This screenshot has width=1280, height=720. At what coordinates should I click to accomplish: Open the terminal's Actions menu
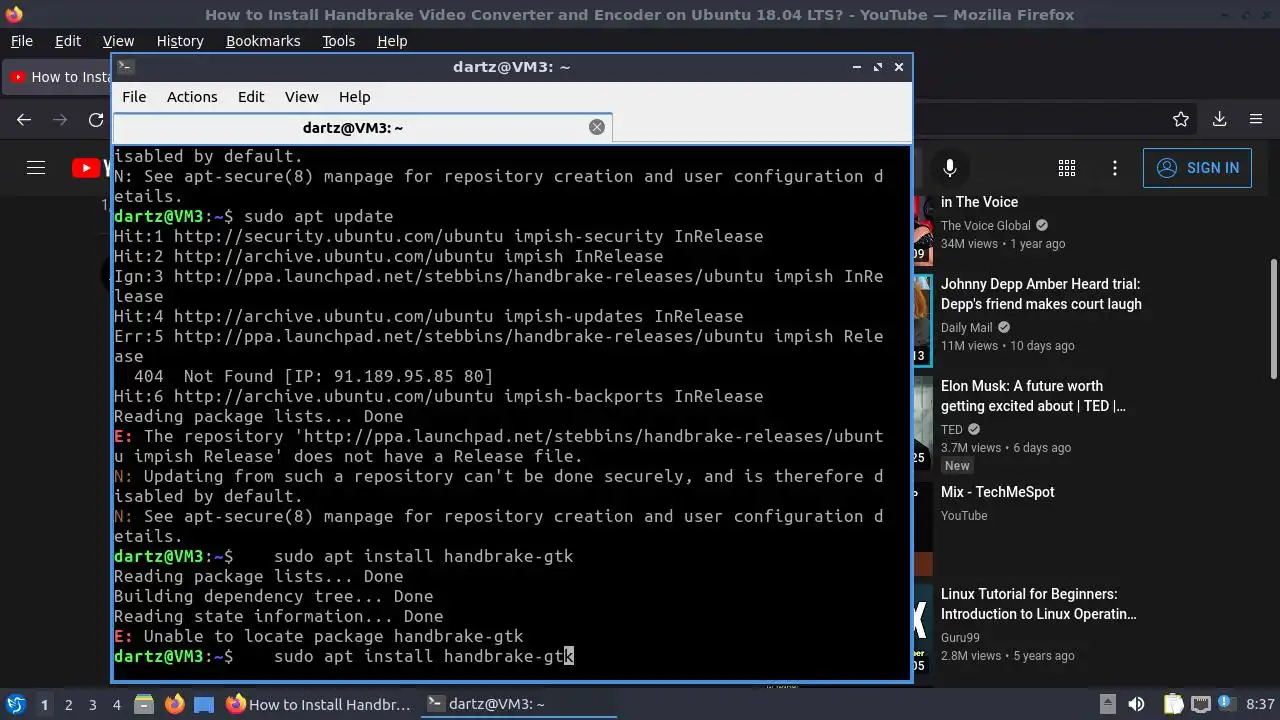[192, 97]
